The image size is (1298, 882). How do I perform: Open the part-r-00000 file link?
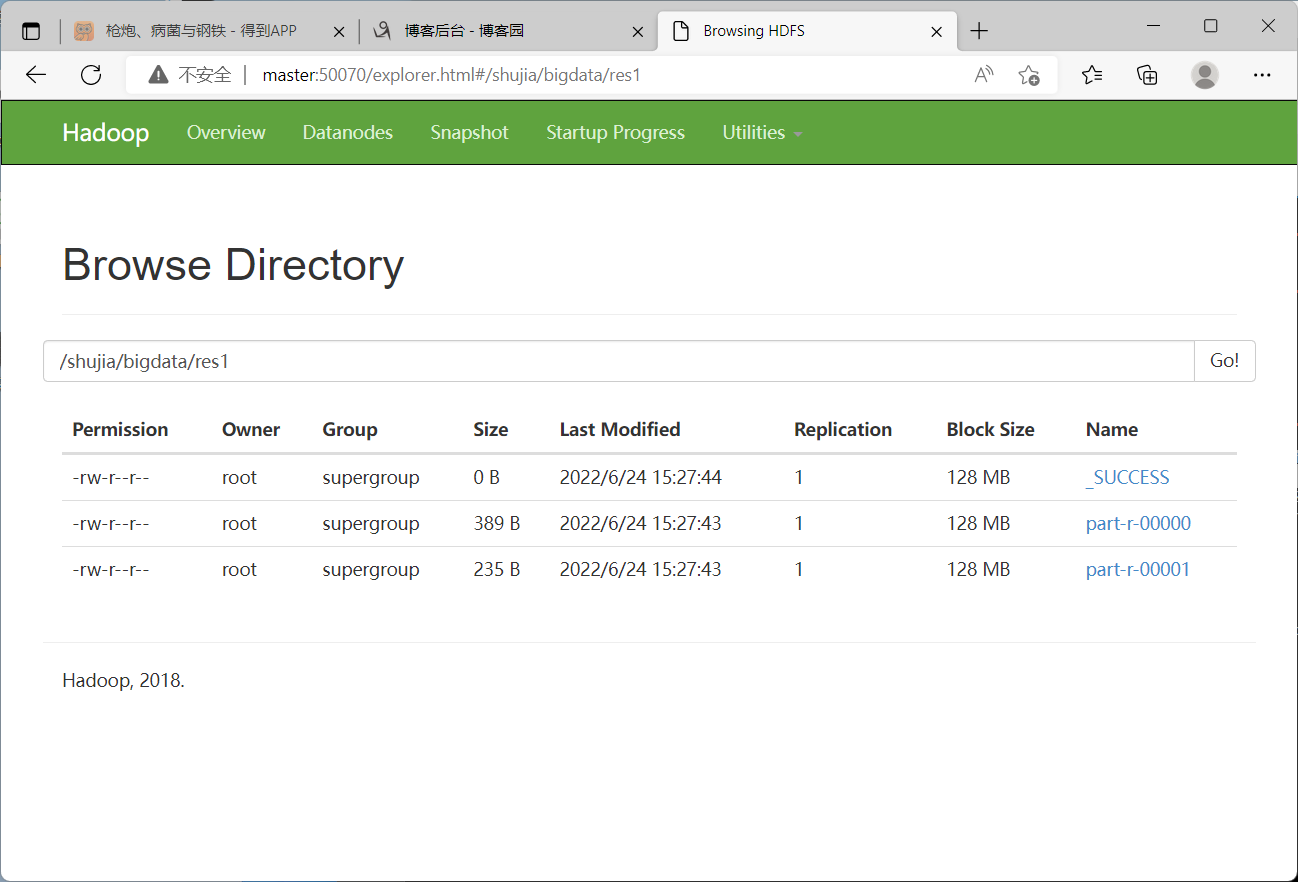(1138, 524)
